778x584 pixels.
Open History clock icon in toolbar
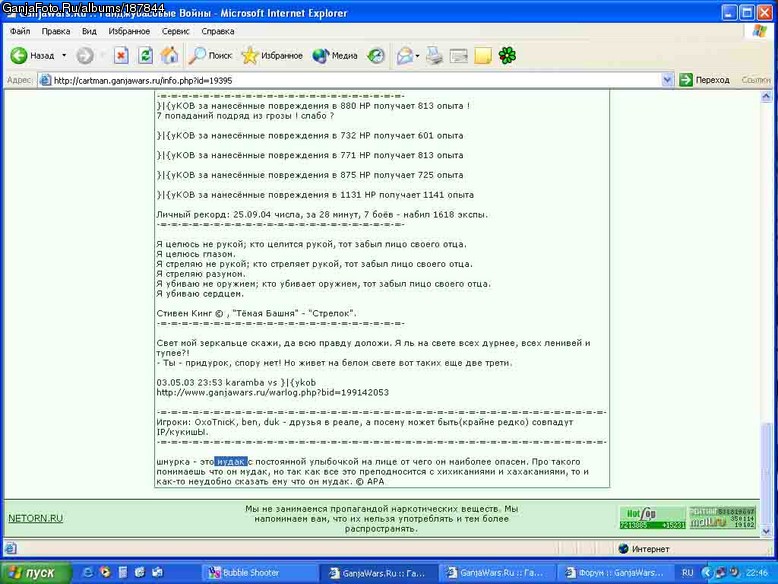[376, 56]
